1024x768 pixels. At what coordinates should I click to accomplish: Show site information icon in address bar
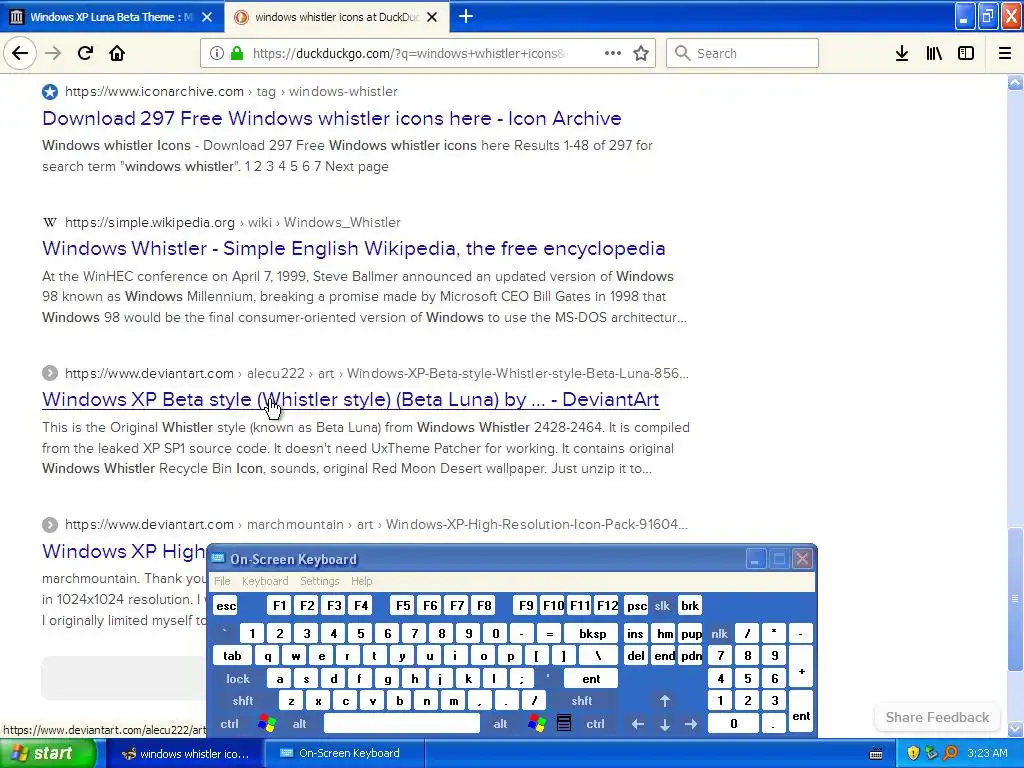click(x=217, y=53)
